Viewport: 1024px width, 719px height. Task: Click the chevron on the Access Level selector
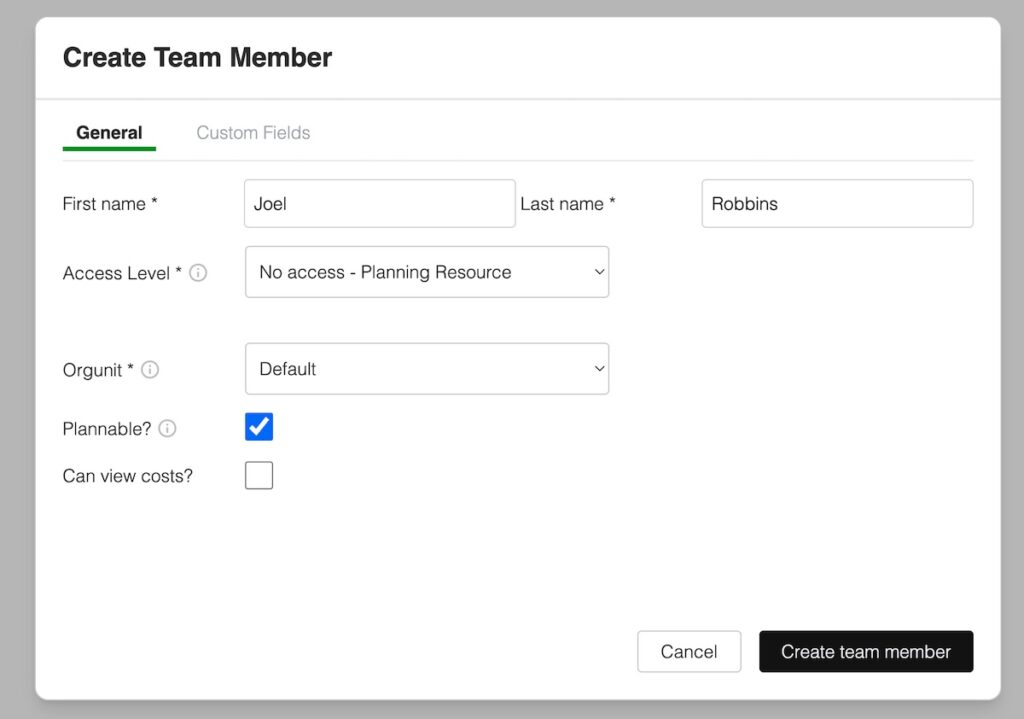597,271
